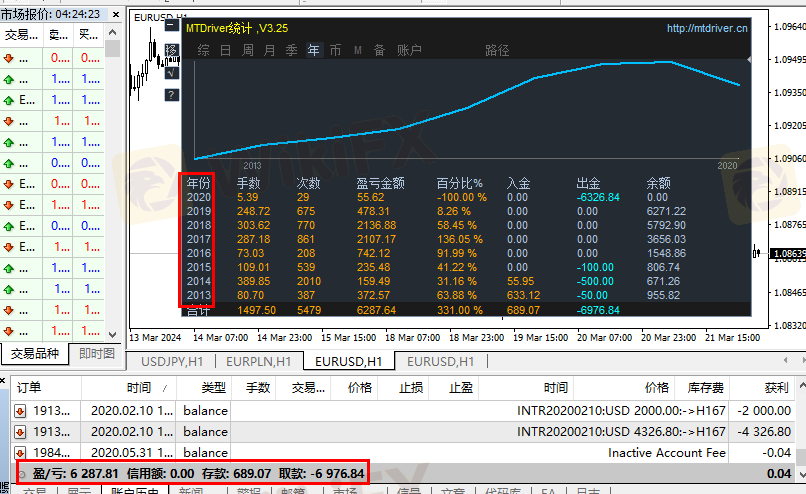Select the 账户历史 terminal tab

135,491
